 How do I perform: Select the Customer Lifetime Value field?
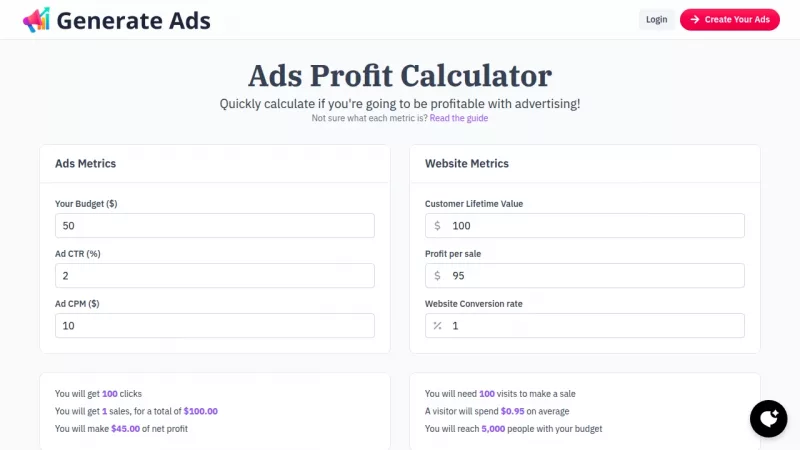point(595,226)
